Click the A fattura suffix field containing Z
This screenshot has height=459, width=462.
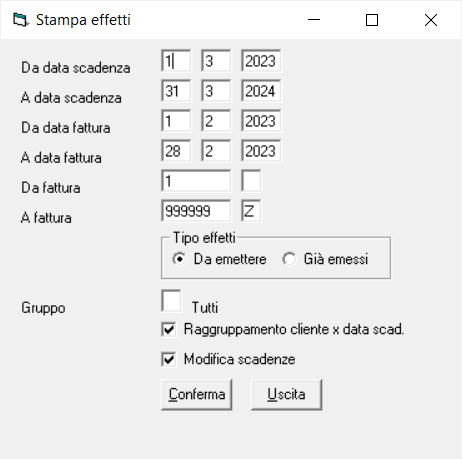point(251,211)
